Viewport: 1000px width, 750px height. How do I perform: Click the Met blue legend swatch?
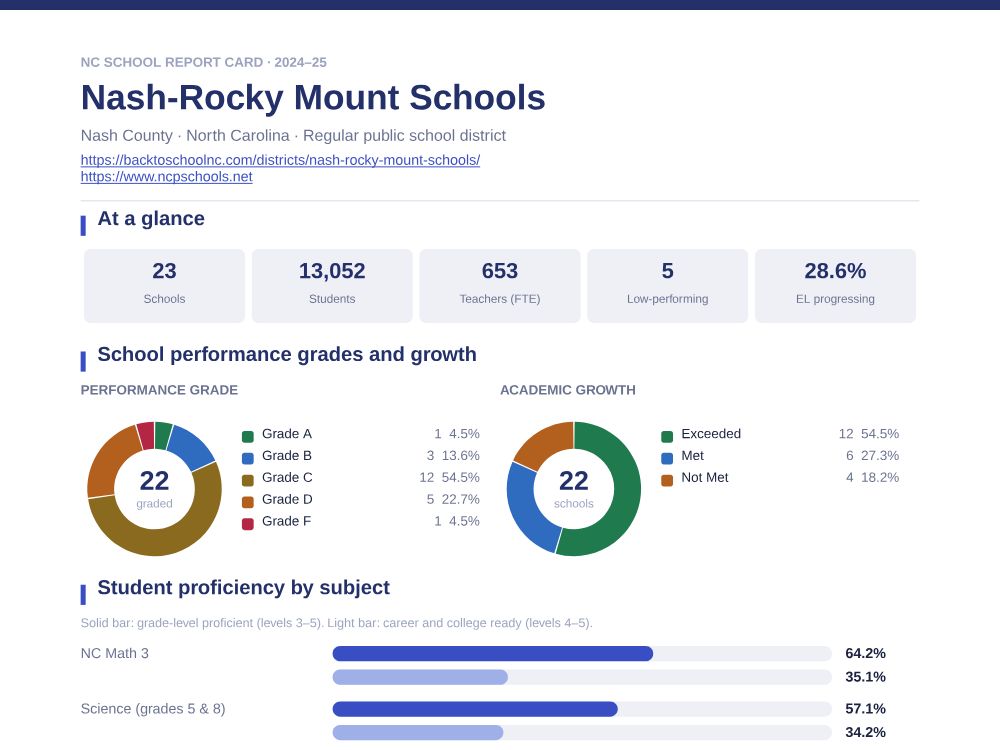pyautogui.click(x=667, y=458)
